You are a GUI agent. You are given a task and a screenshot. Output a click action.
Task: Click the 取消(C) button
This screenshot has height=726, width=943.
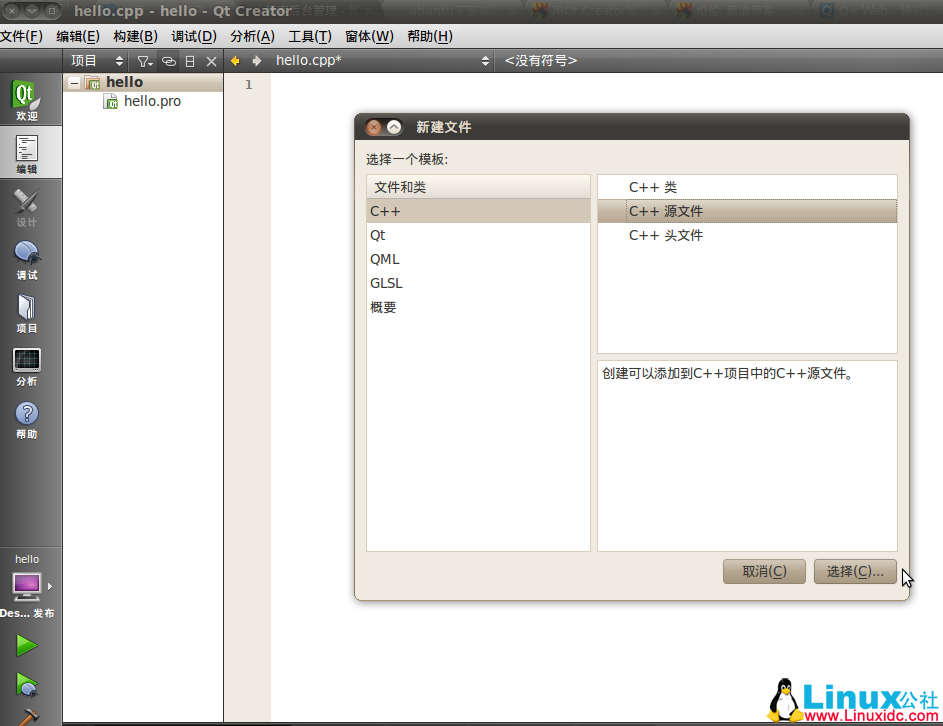coord(764,571)
